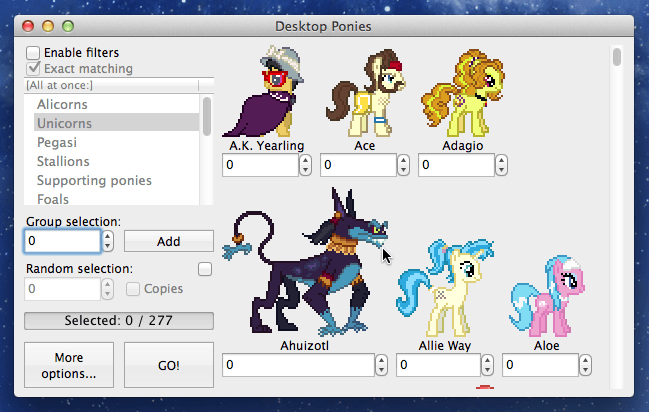649x412 pixels.
Task: Click the pony grid vertical scrollbar thumb
Action: click(617, 57)
